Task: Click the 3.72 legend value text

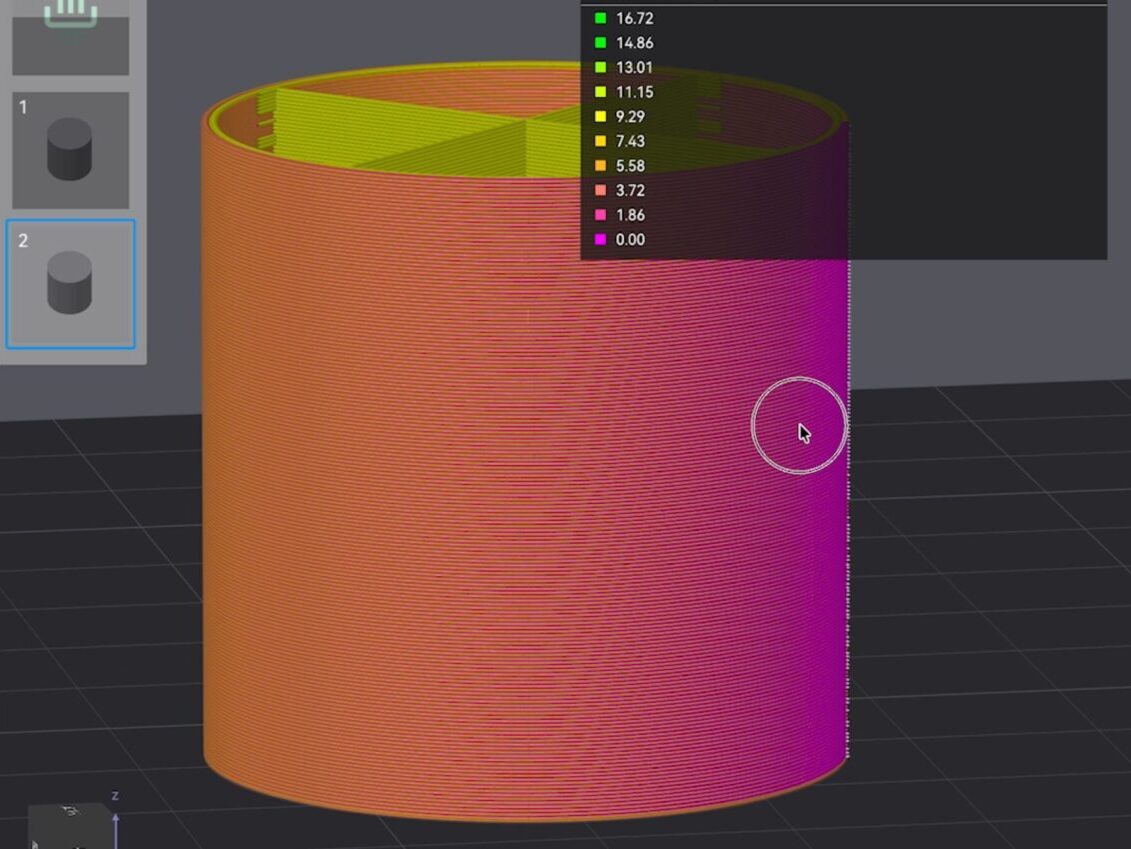Action: [x=630, y=190]
